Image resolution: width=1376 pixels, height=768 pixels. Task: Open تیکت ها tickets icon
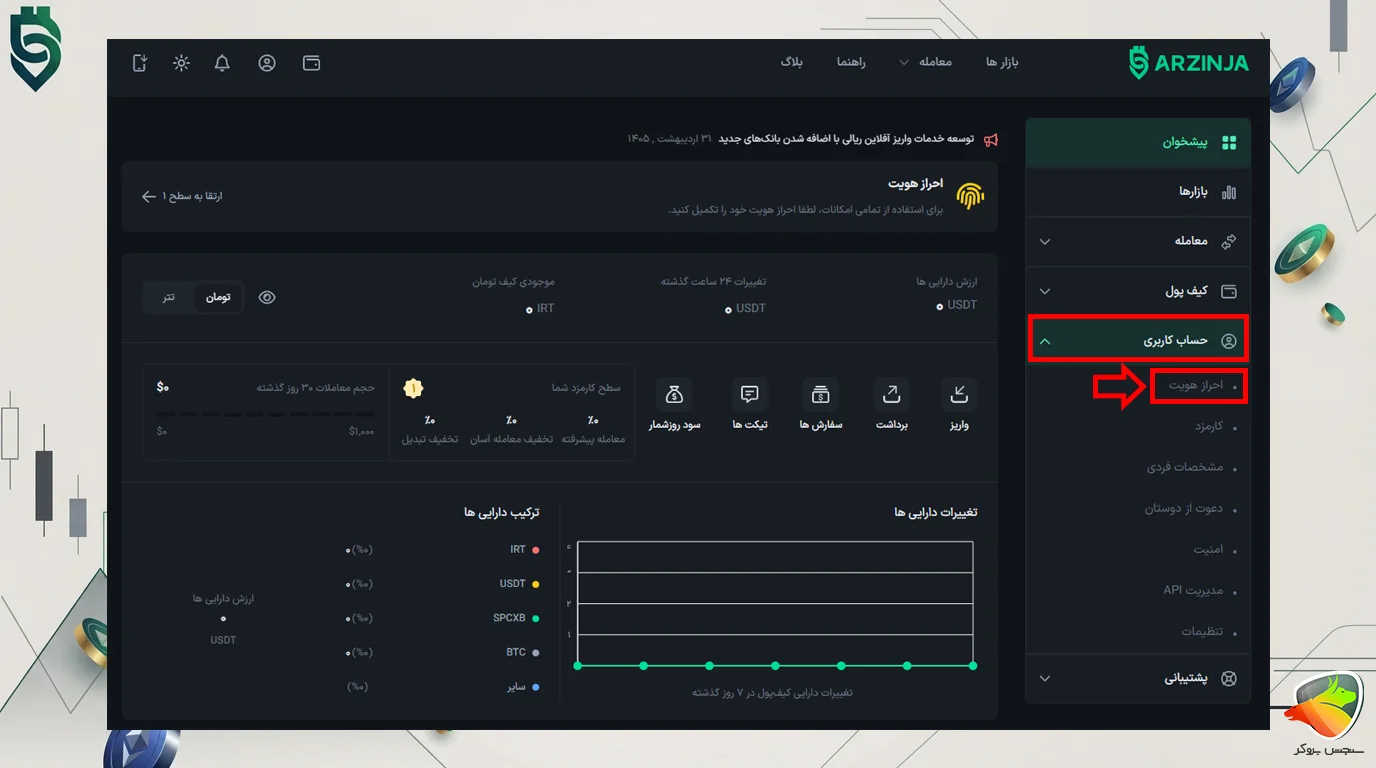(750, 394)
